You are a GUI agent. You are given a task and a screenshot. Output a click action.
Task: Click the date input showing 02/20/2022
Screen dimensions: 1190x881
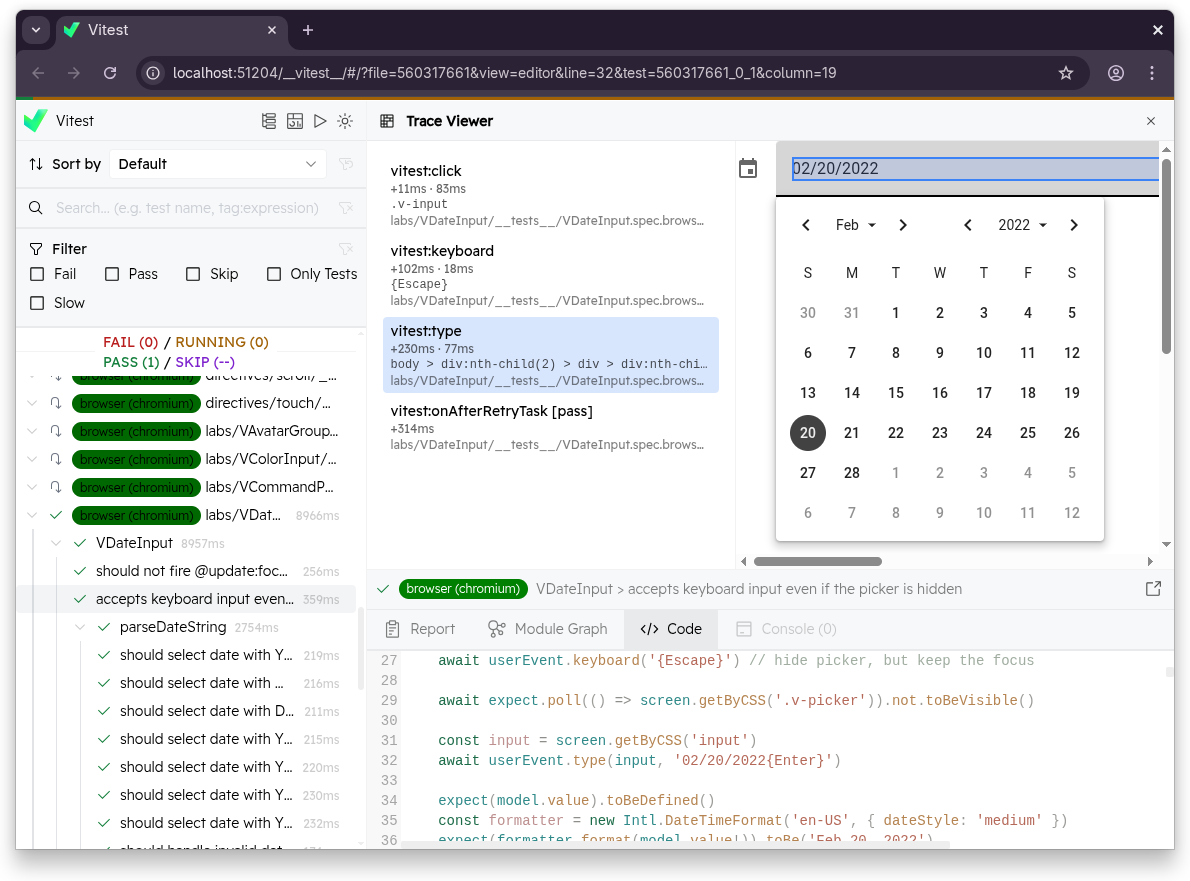click(x=974, y=168)
